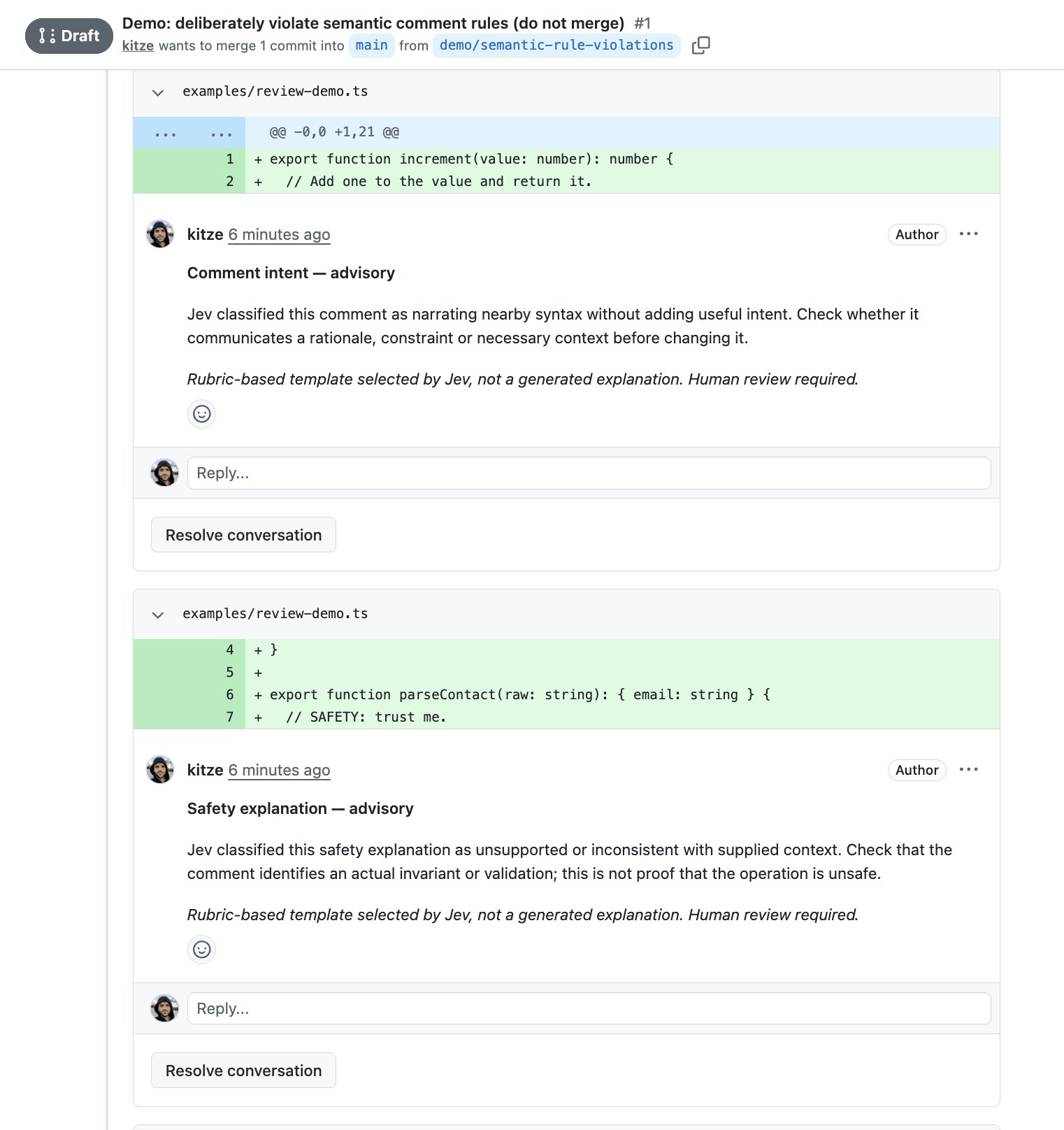This screenshot has height=1130, width=1064.
Task: Copy the branch name with the clipboard icon
Action: (700, 45)
